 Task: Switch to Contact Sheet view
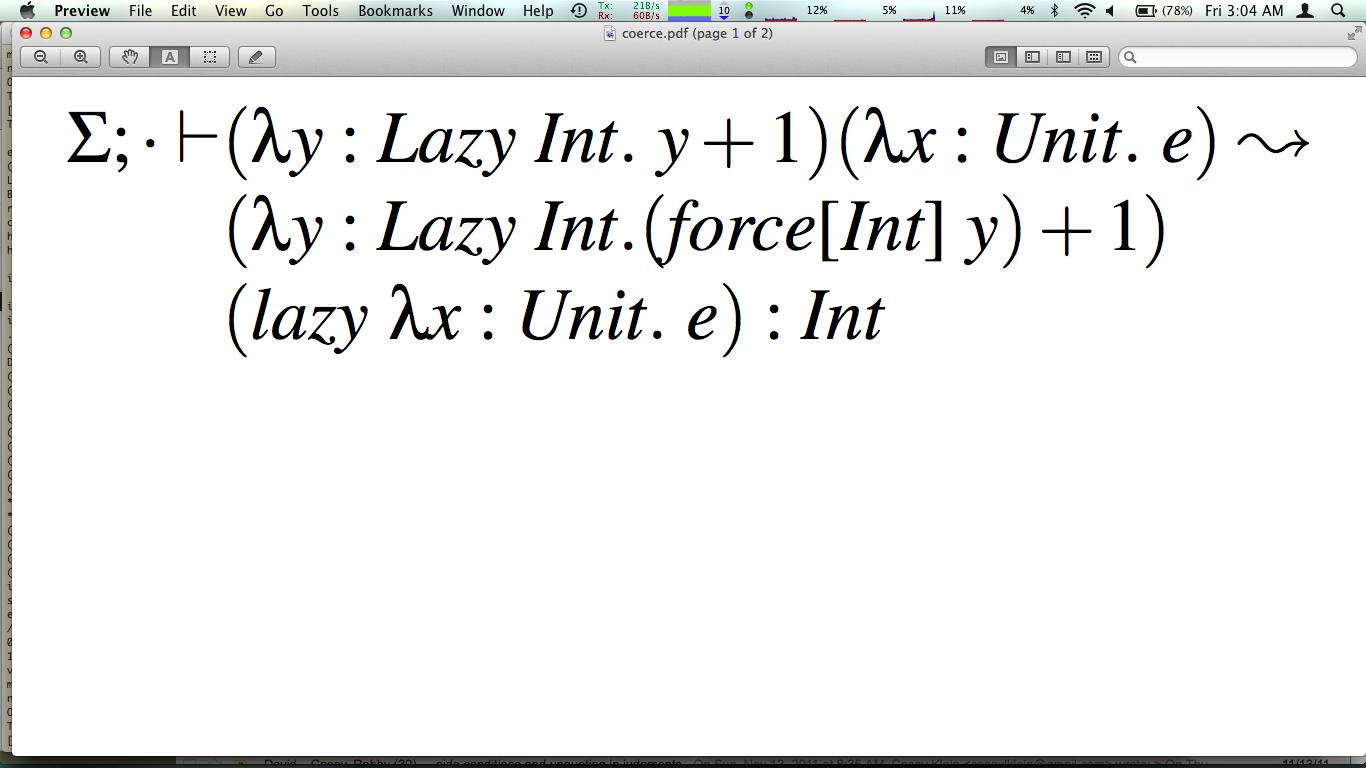pos(1094,57)
